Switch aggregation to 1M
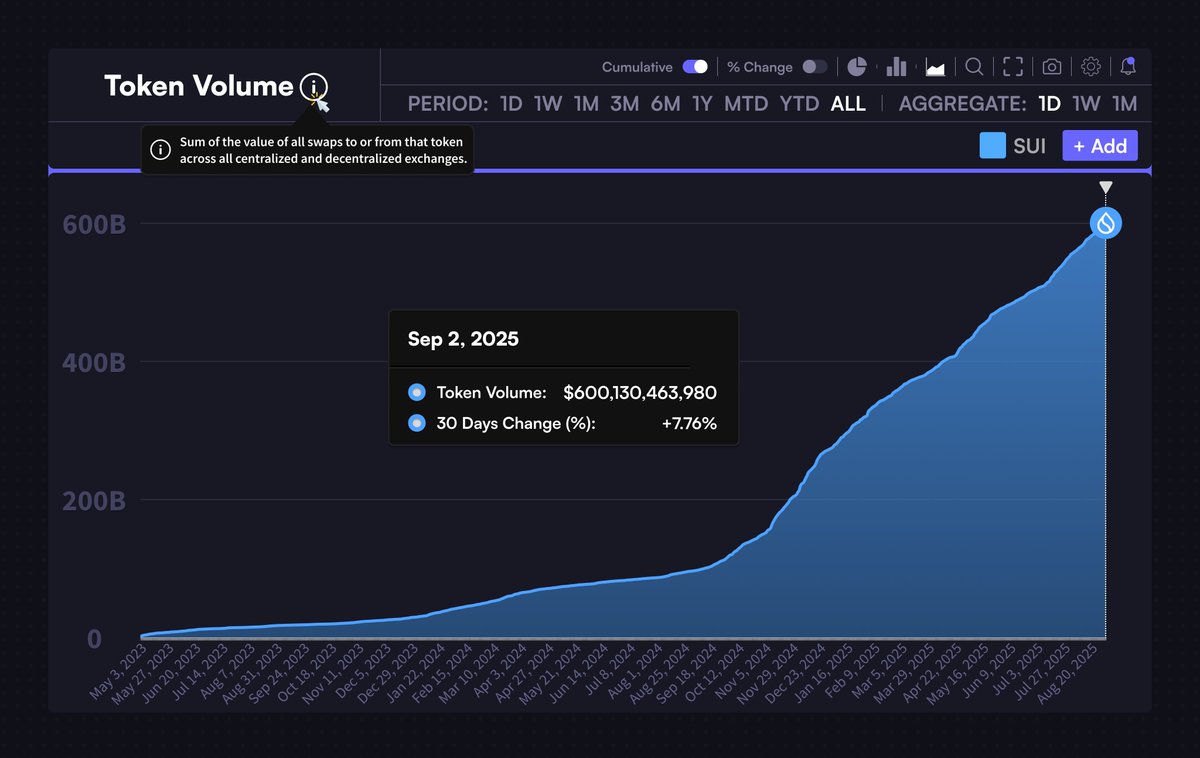The image size is (1200, 758). 1124,103
